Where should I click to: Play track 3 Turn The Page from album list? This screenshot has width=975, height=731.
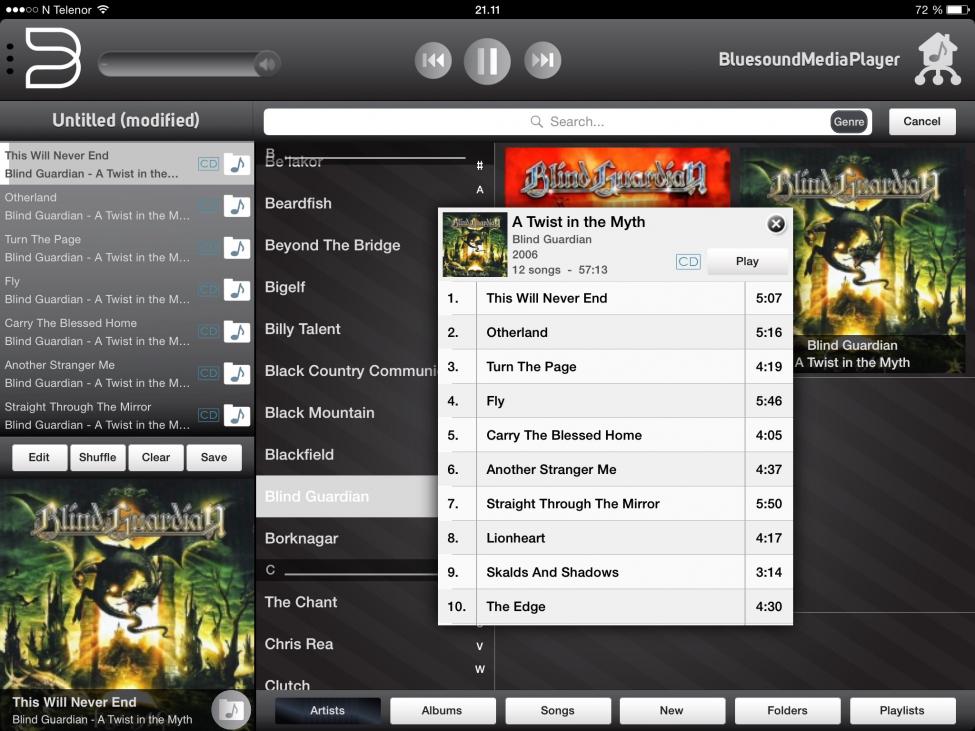(615, 367)
